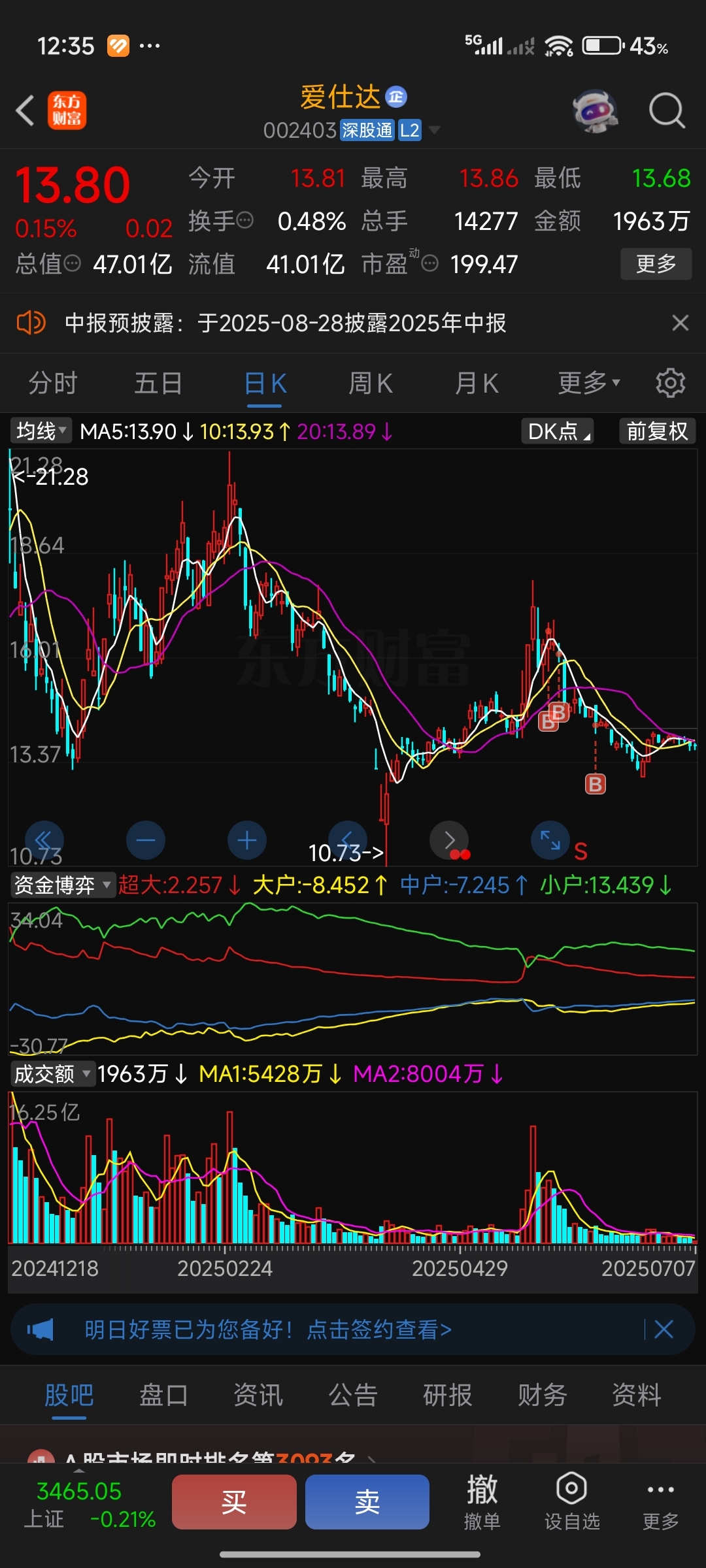The width and height of the screenshot is (706, 1568).
Task: Tap the chart jump-to-earliest double arrow
Action: (44, 840)
